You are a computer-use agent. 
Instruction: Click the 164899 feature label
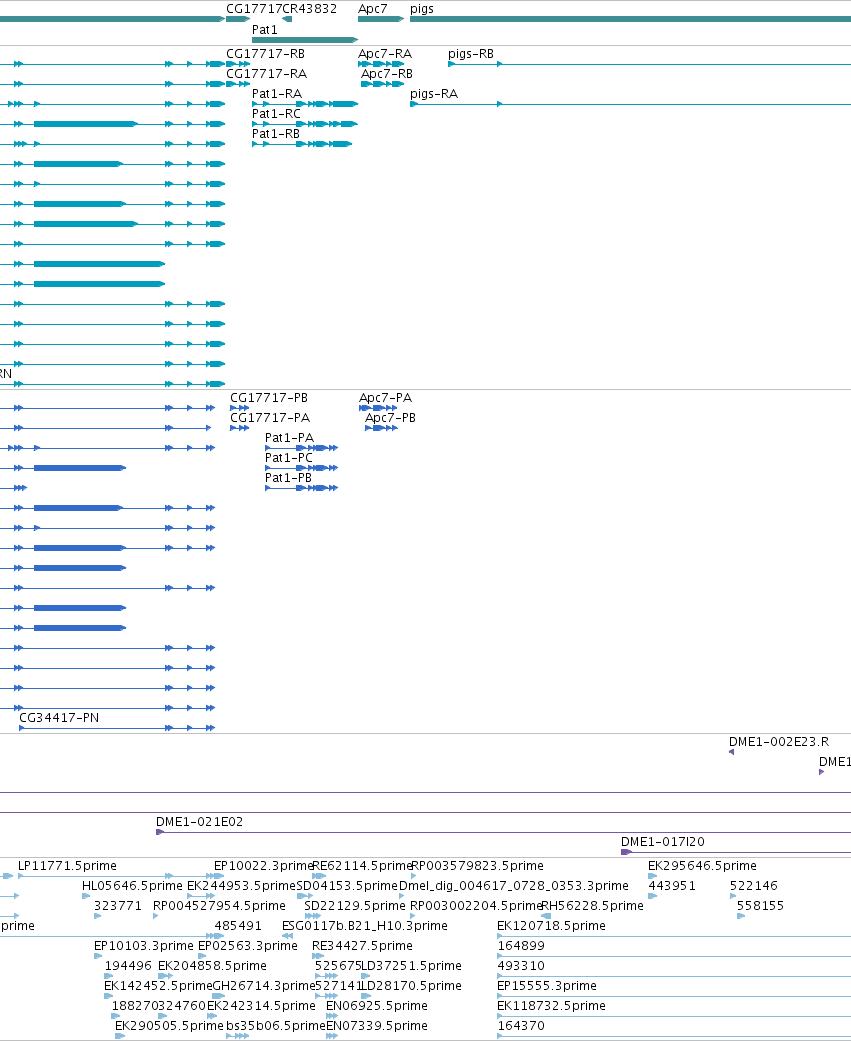pos(521,945)
